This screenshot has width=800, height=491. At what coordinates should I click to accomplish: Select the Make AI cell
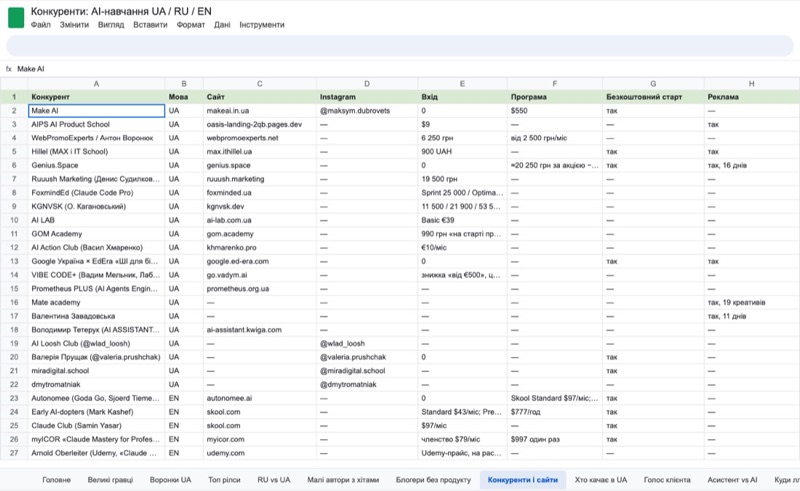[x=96, y=111]
